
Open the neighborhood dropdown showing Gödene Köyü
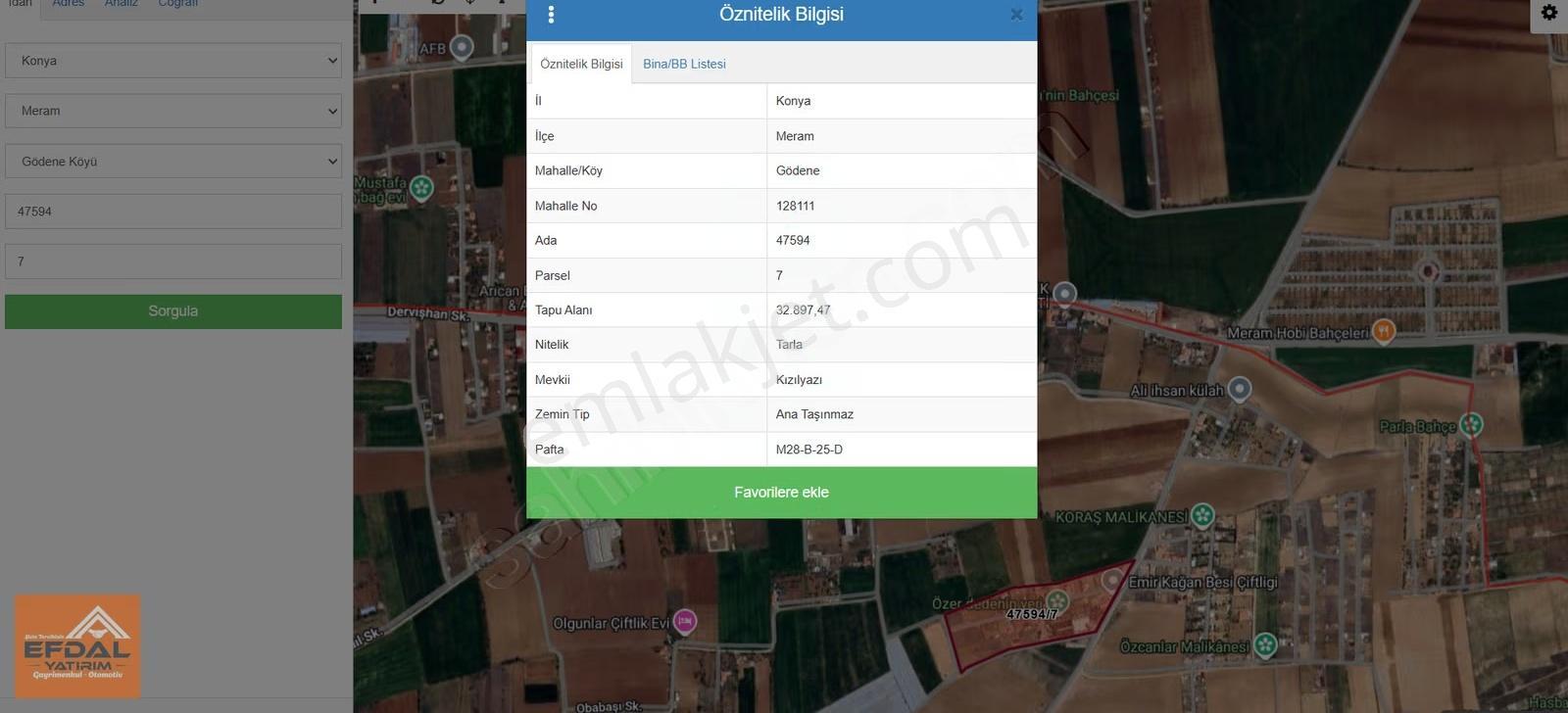coord(173,162)
